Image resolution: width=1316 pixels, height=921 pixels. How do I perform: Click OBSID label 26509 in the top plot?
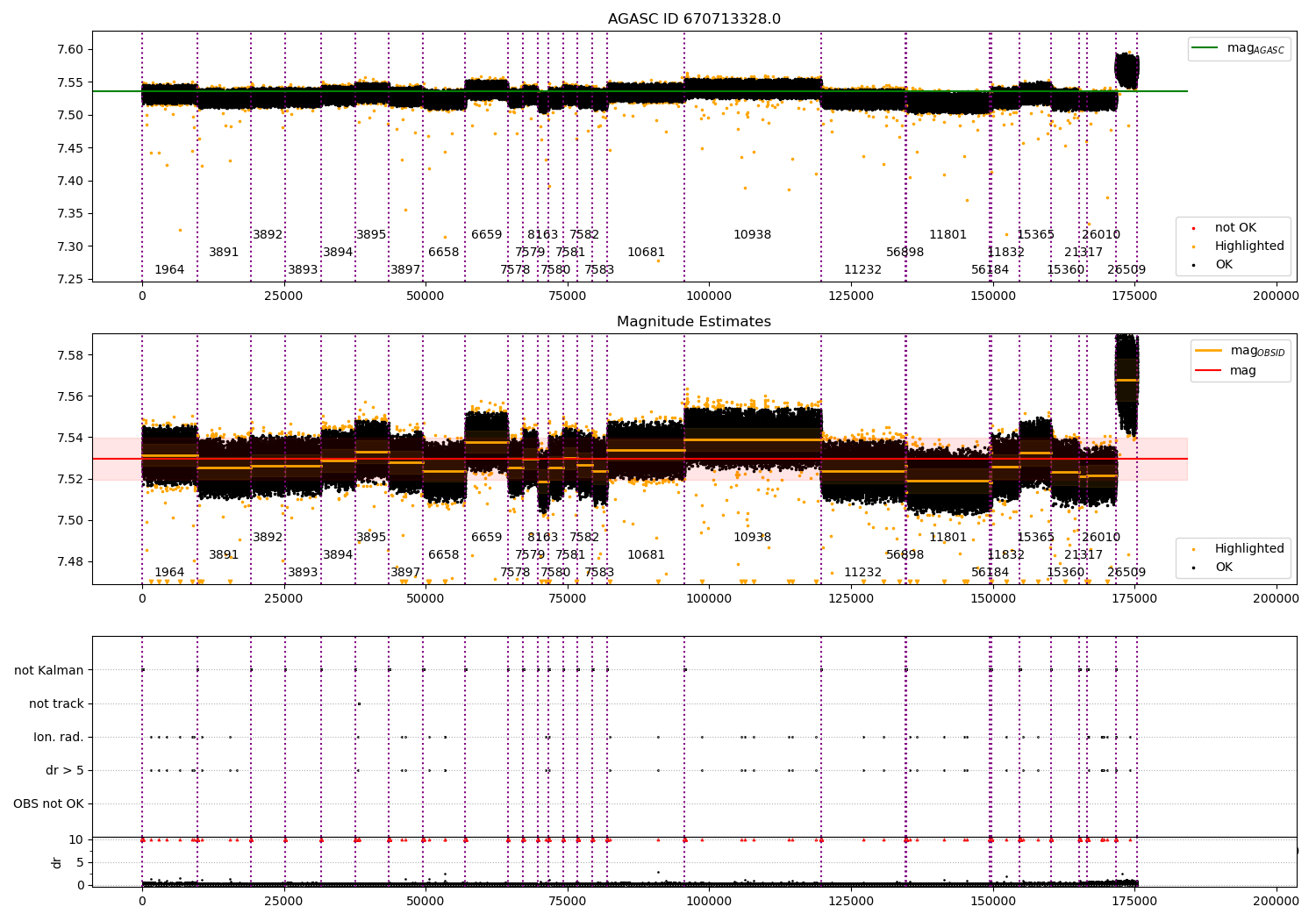[1126, 270]
